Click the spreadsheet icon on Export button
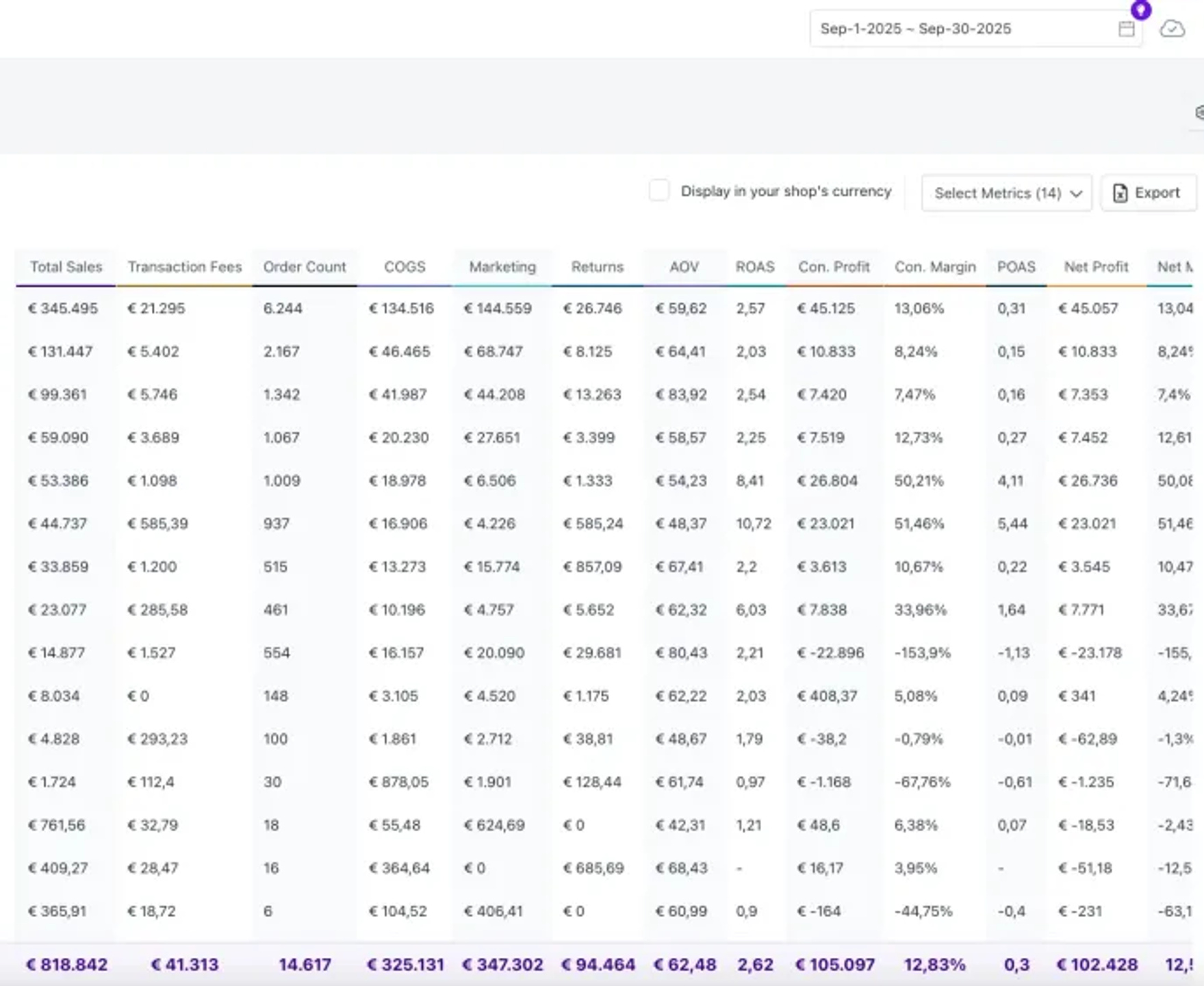The width and height of the screenshot is (1204, 986). pyautogui.click(x=1120, y=193)
